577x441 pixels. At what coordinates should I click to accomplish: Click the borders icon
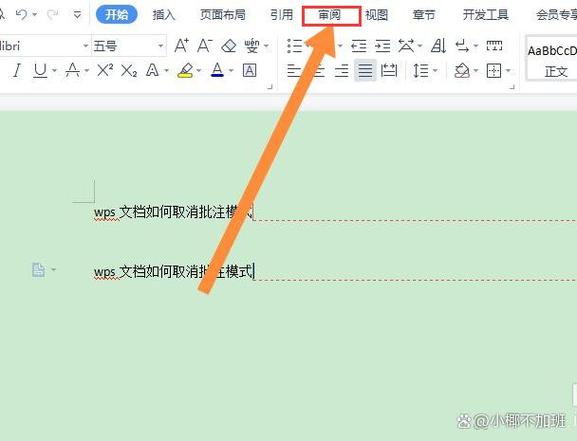pyautogui.click(x=493, y=70)
